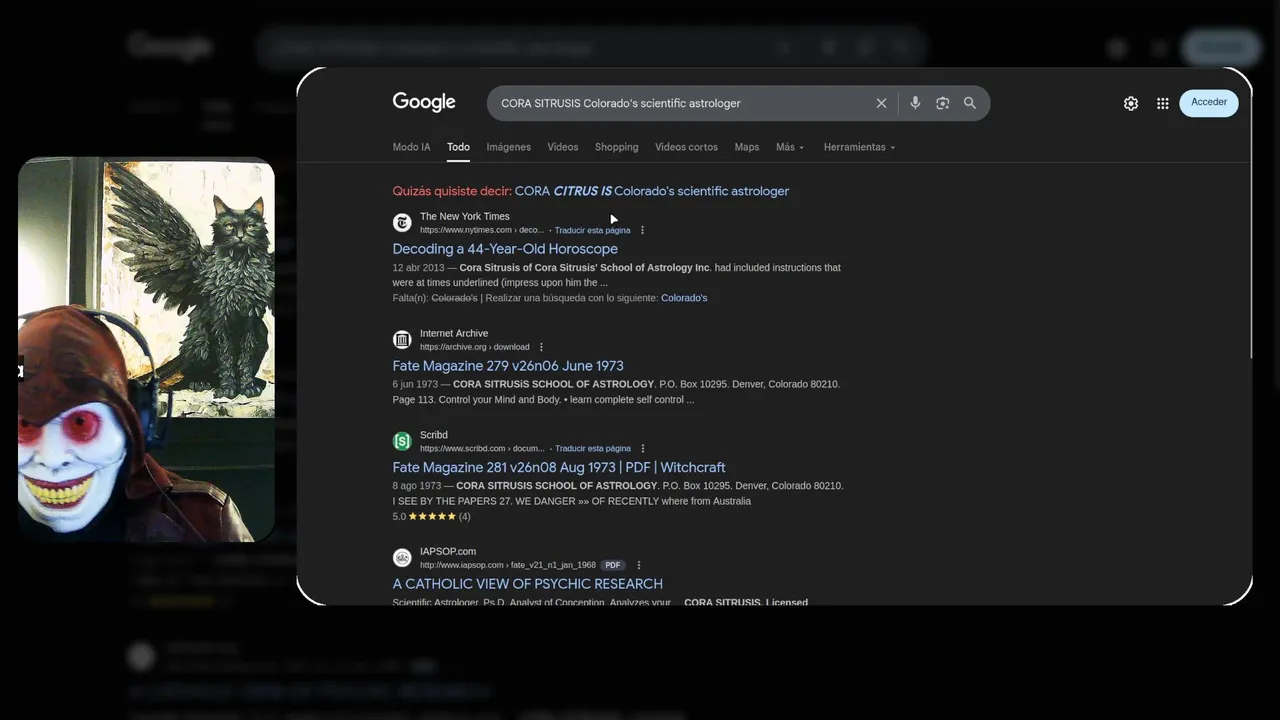Screen dimensions: 1280x720
Task: Click the Internet Archive favicon
Action: pyautogui.click(x=402, y=340)
